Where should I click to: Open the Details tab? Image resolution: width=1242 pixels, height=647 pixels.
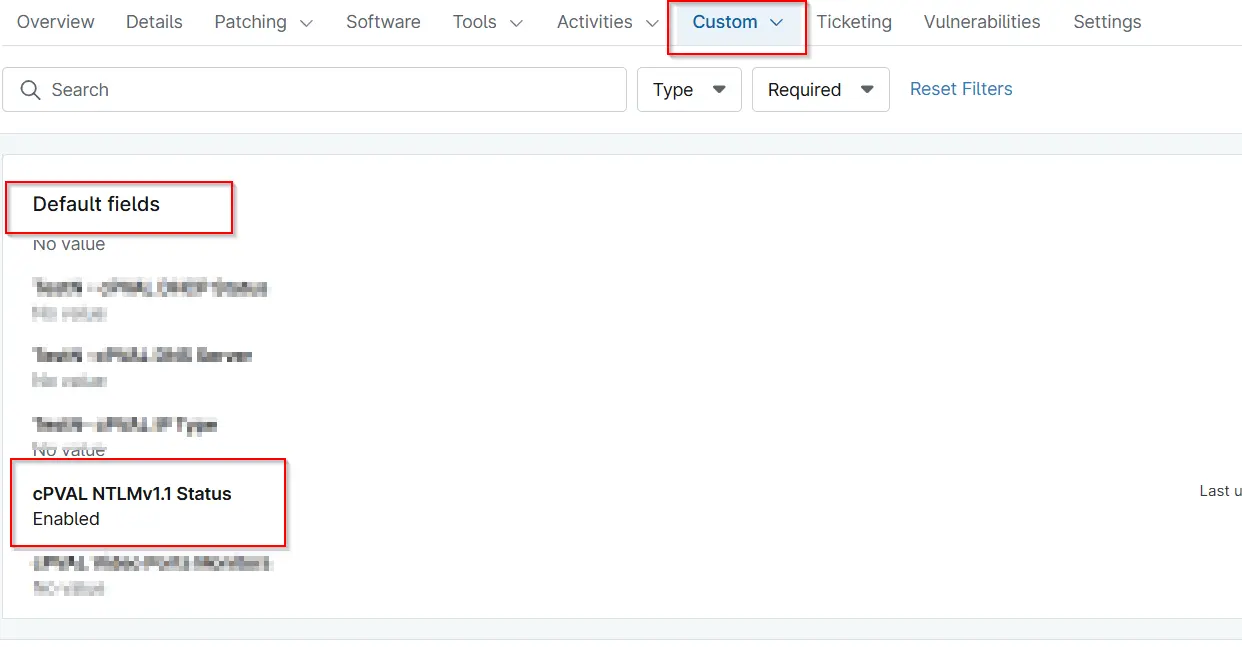coord(154,21)
